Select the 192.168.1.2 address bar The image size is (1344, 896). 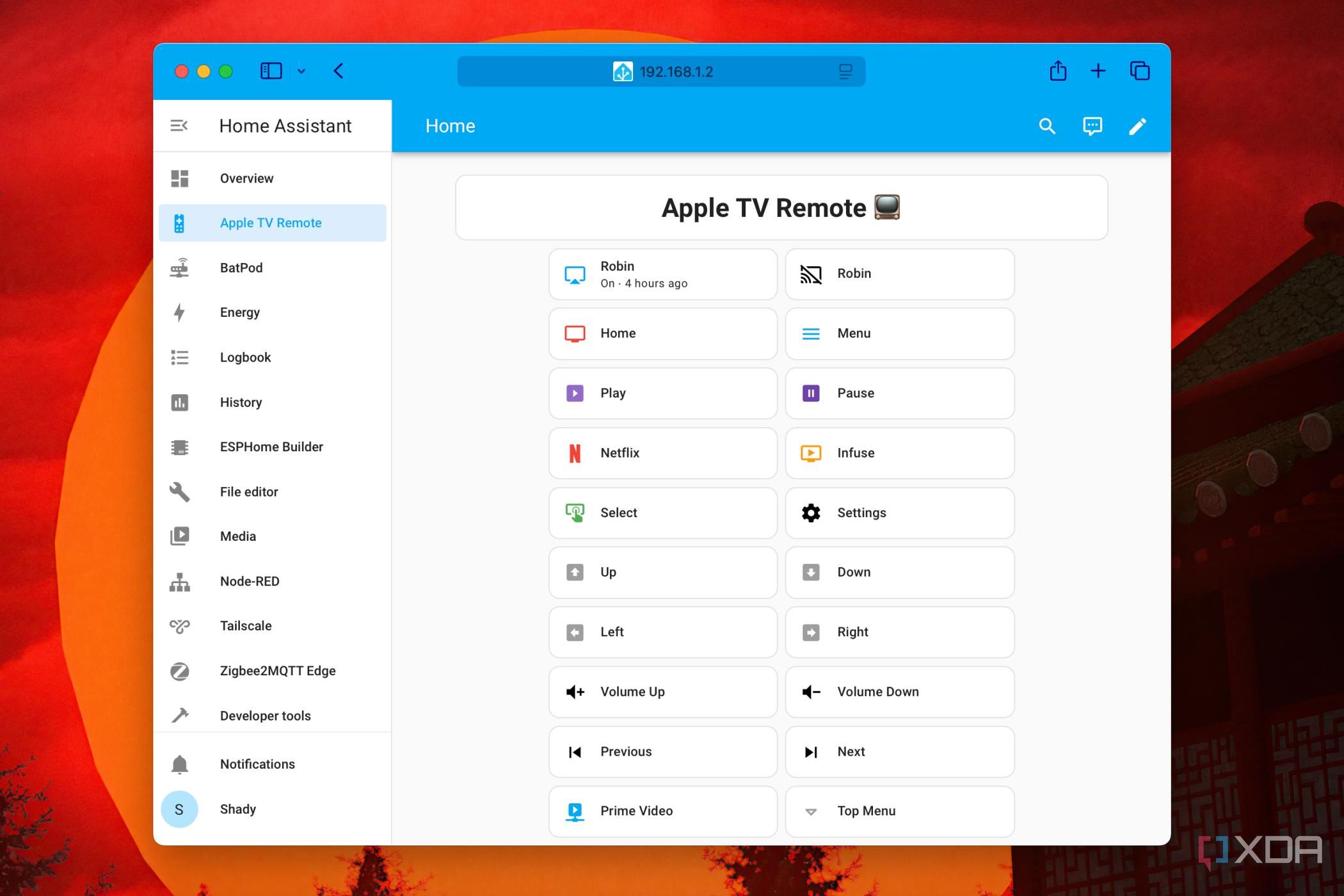(661, 72)
